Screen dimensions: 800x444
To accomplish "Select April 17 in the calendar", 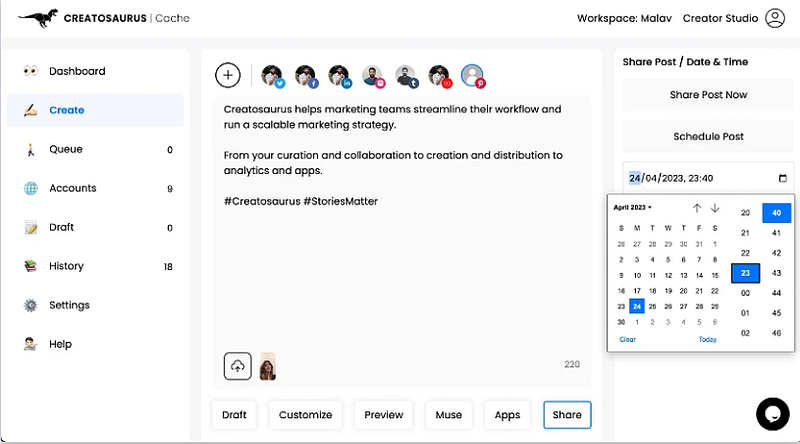I will click(x=637, y=291).
